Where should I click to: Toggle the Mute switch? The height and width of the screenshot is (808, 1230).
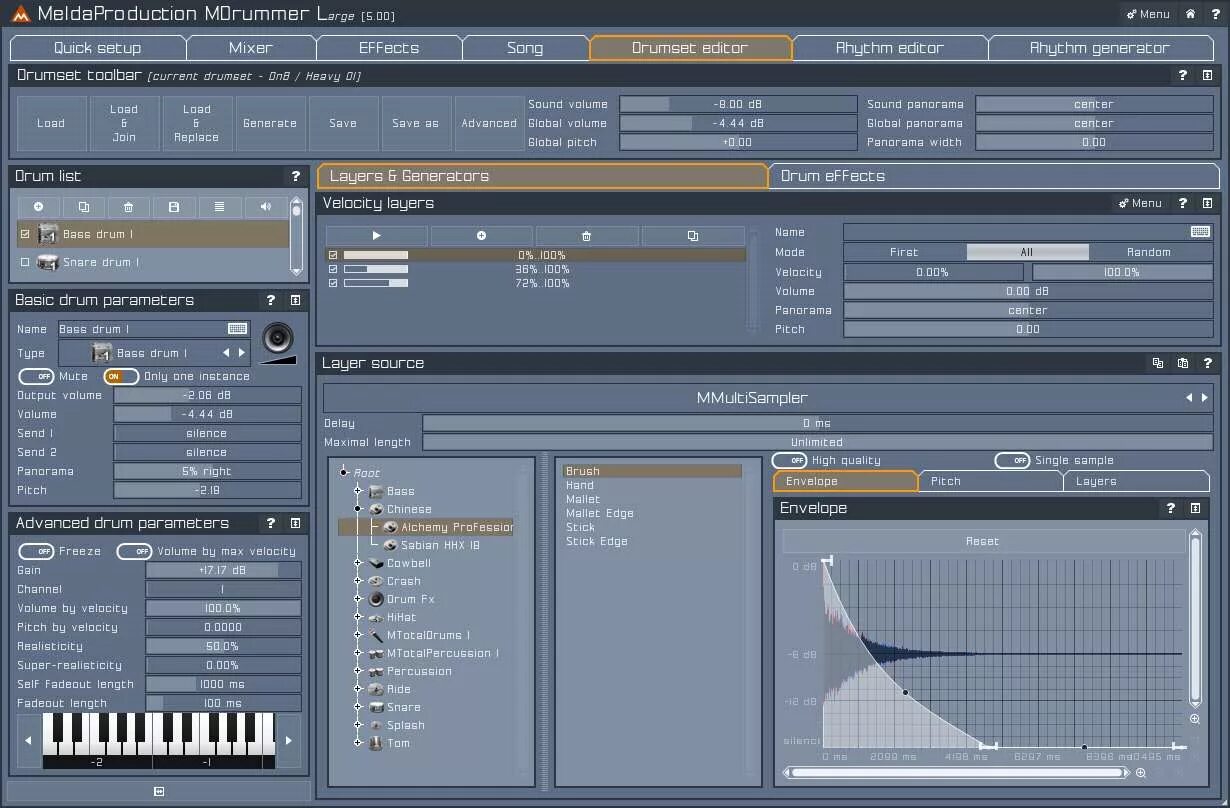37,377
